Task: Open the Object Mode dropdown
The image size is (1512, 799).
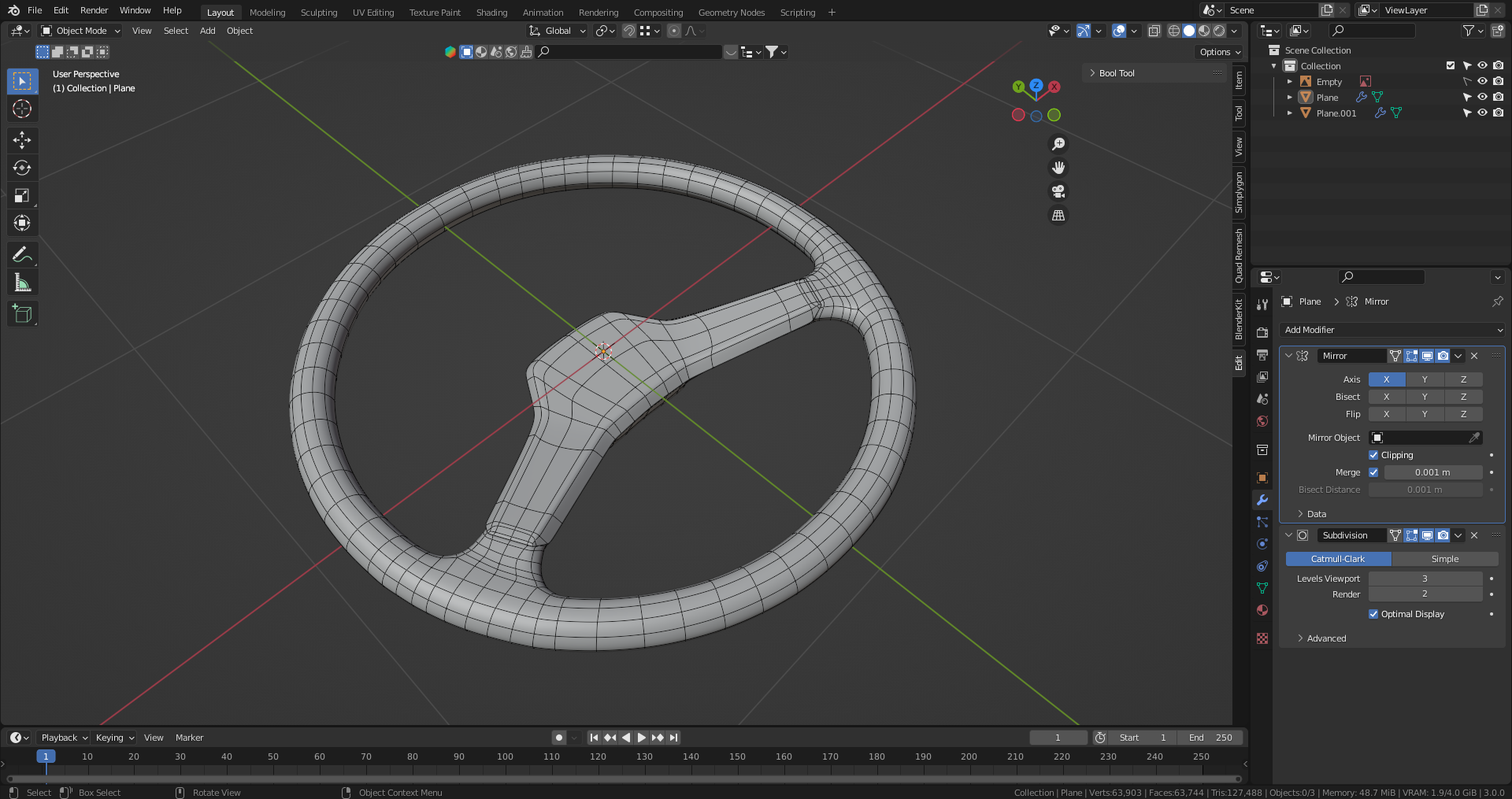Action: click(x=81, y=31)
